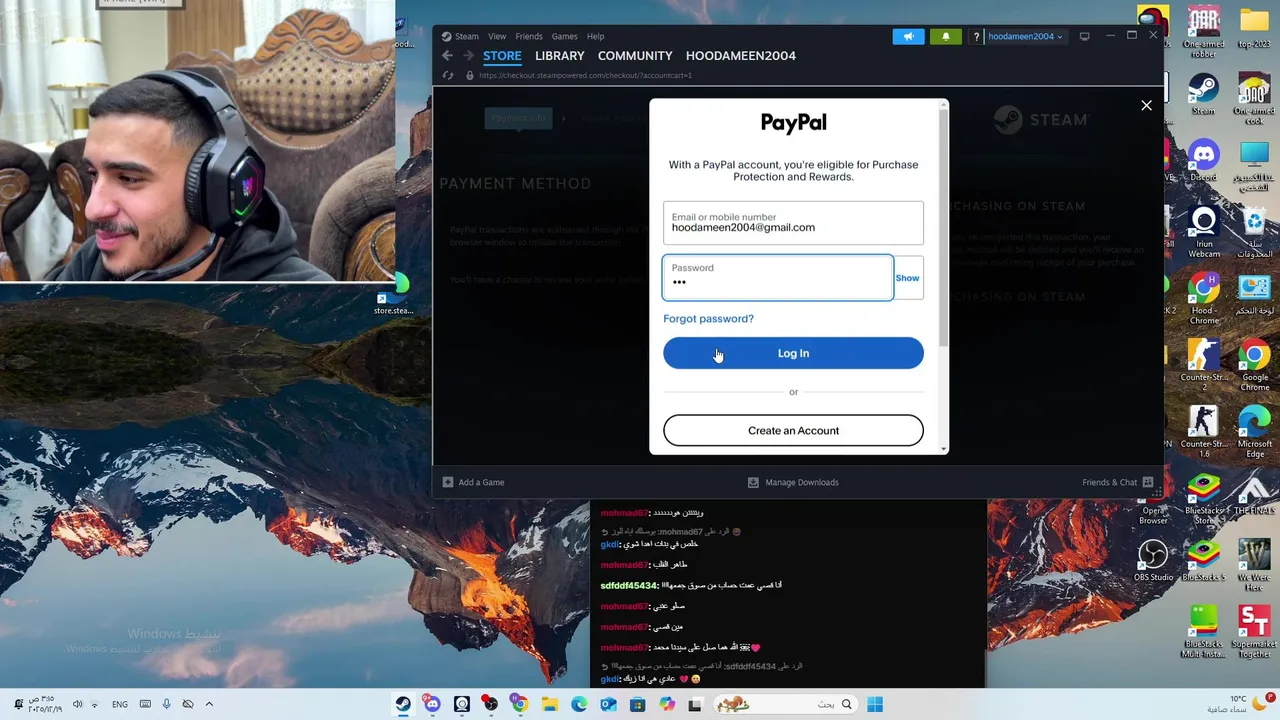Open the View menu in Steam
The image size is (1280, 720).
(497, 36)
